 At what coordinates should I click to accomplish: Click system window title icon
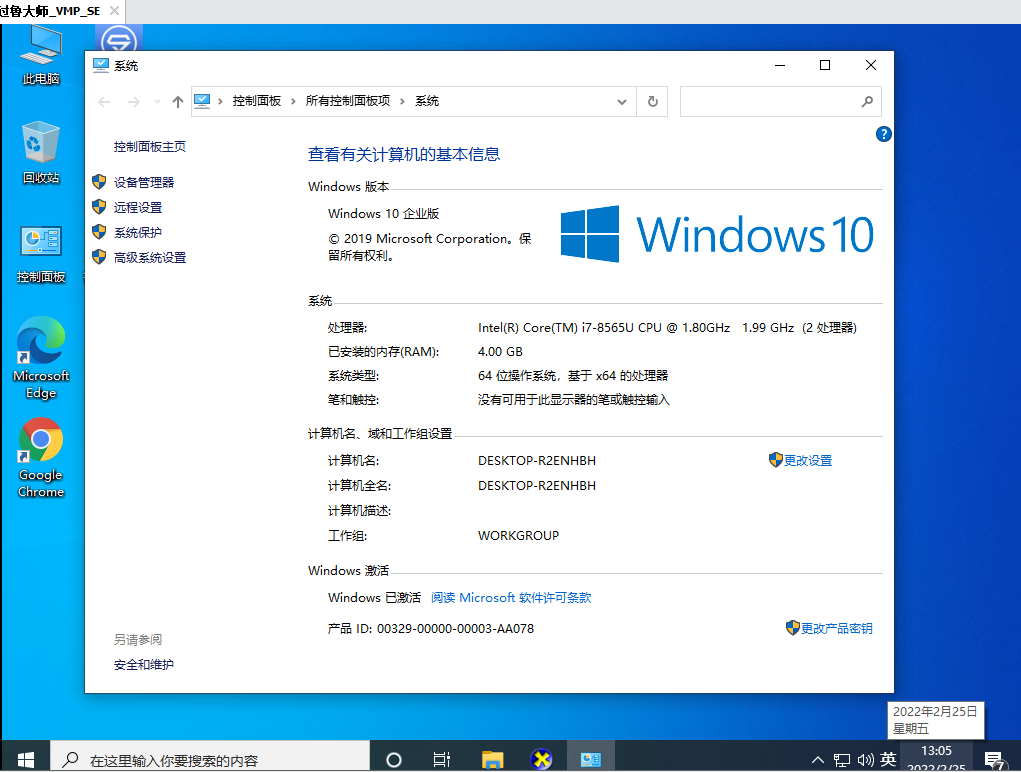[x=100, y=65]
